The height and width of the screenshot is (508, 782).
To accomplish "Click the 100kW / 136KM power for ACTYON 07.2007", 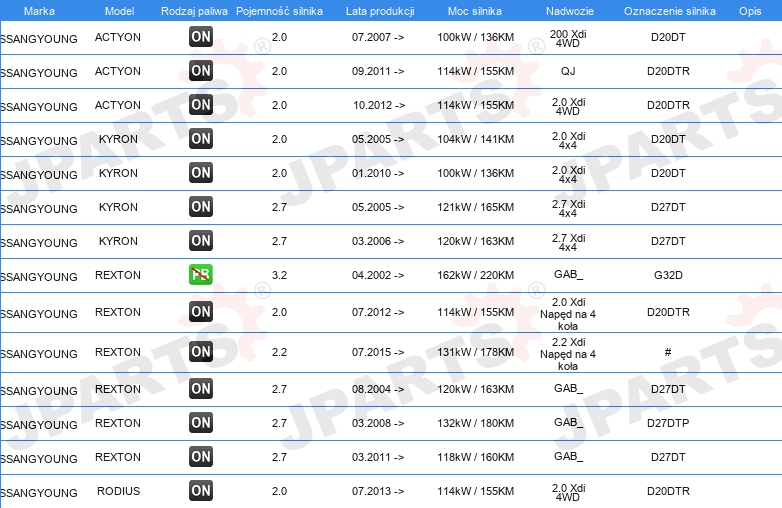I will [x=475, y=37].
